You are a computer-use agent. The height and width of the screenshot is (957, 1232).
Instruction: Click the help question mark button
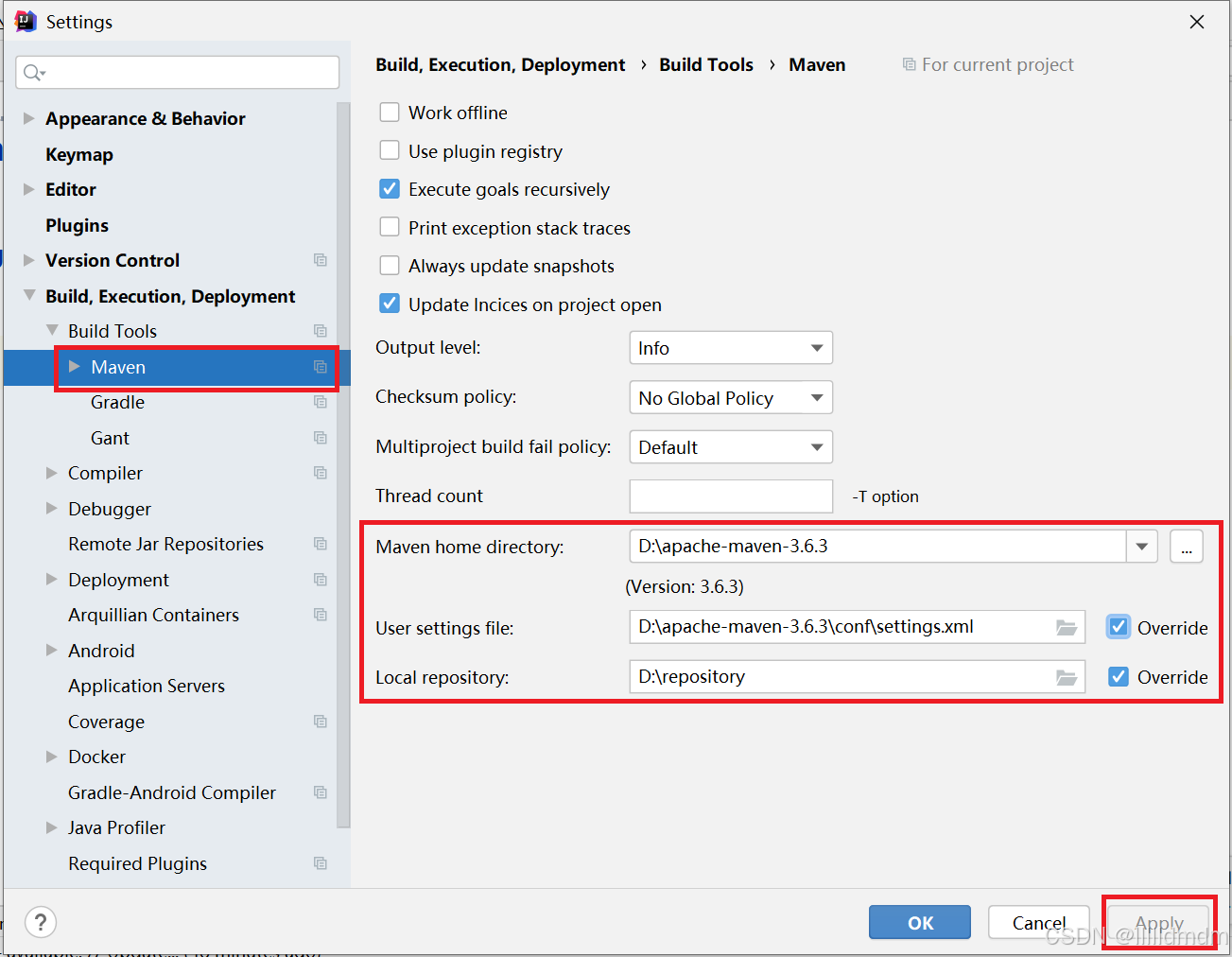pyautogui.click(x=41, y=922)
